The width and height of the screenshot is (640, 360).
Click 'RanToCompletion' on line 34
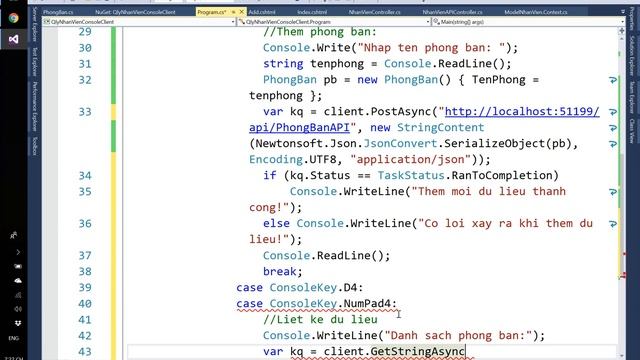pyautogui.click(x=501, y=176)
